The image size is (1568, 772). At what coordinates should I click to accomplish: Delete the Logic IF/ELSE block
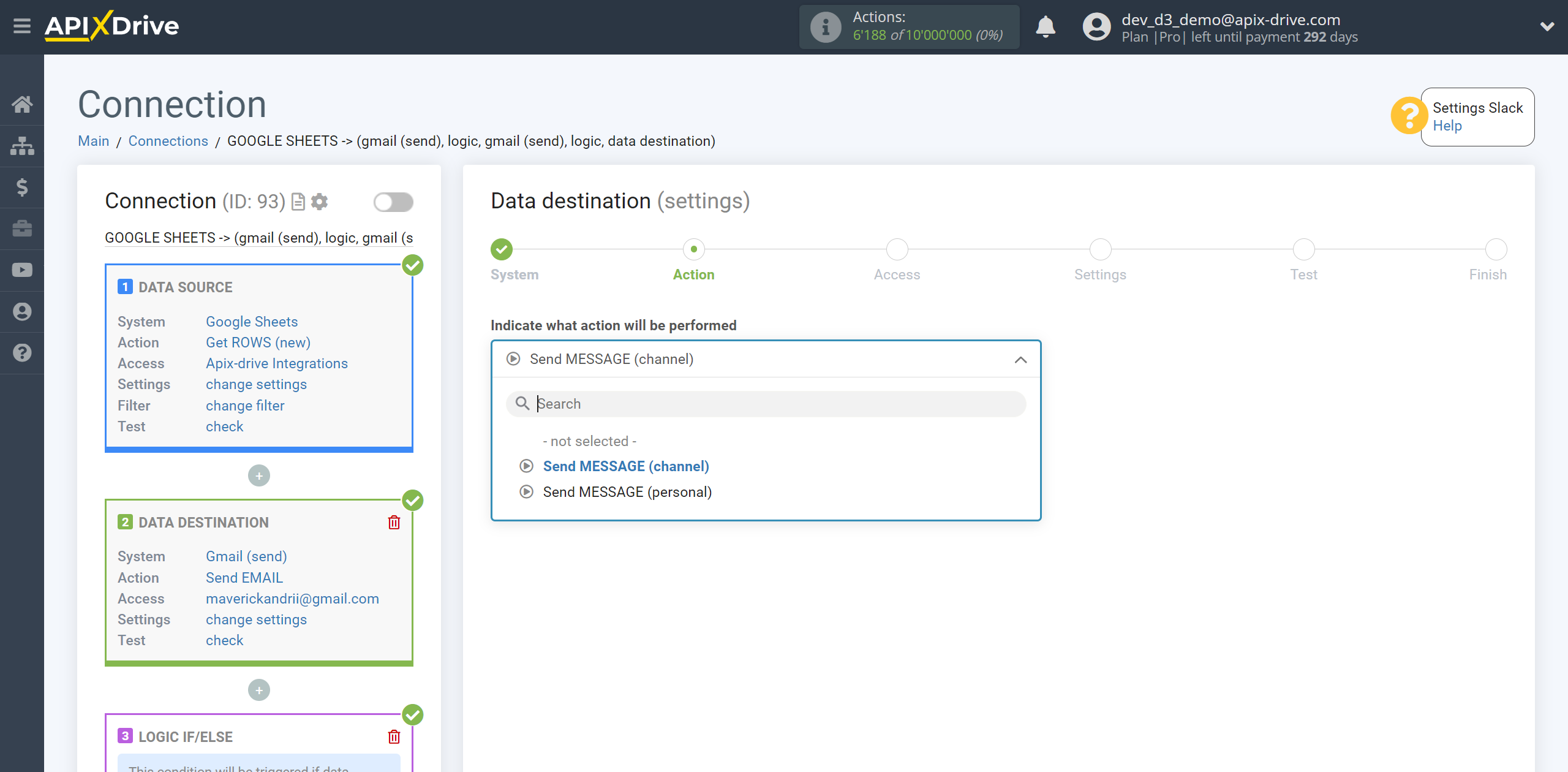tap(394, 736)
